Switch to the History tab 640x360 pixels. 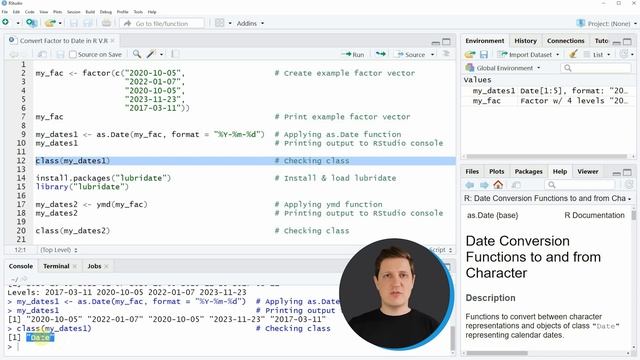pyautogui.click(x=525, y=41)
